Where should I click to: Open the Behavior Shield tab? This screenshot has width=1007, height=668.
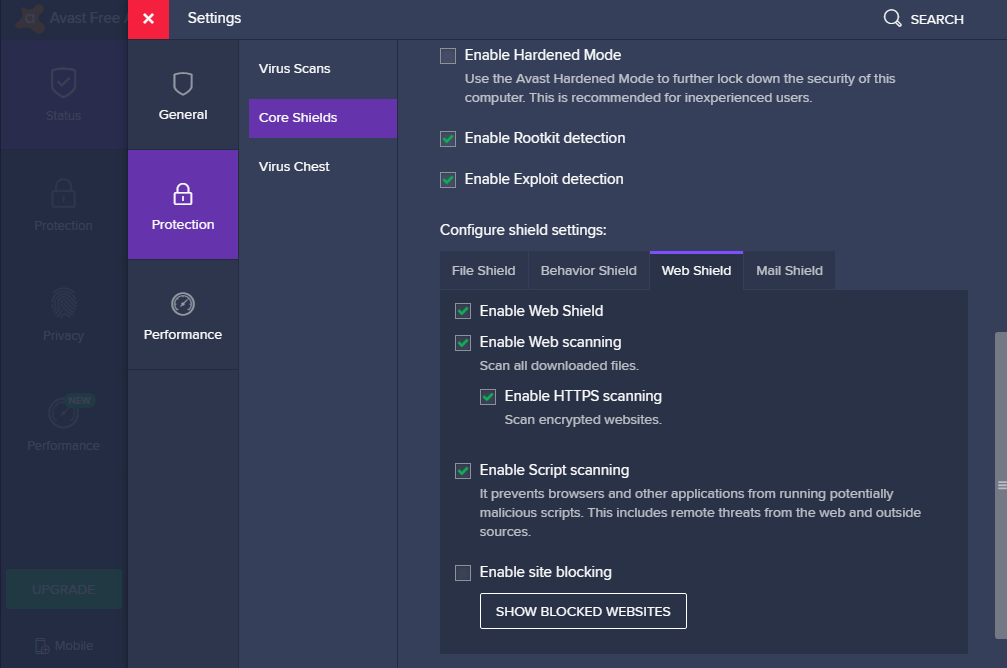pyautogui.click(x=588, y=271)
